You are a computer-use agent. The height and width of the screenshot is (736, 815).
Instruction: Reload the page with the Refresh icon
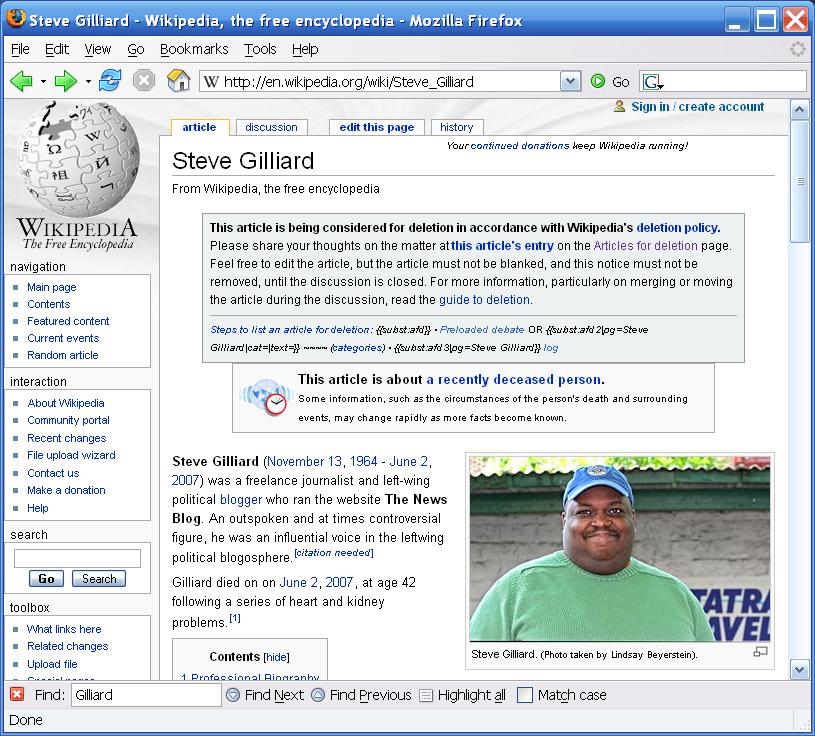110,81
